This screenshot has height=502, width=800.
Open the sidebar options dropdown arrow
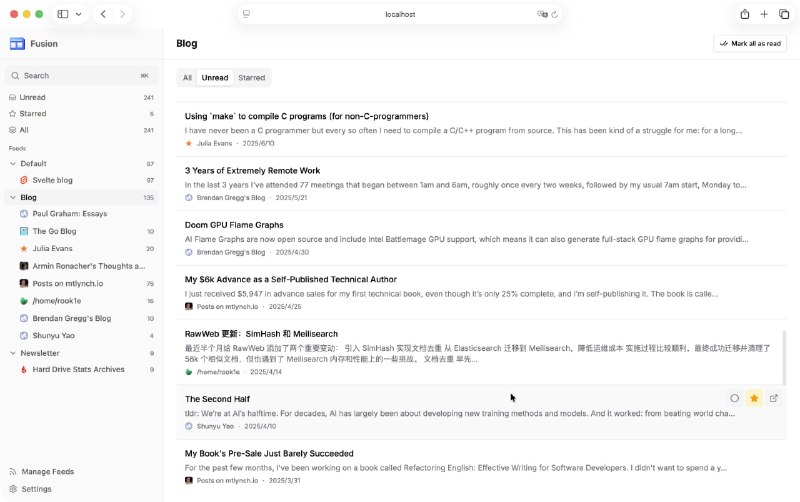[79, 14]
